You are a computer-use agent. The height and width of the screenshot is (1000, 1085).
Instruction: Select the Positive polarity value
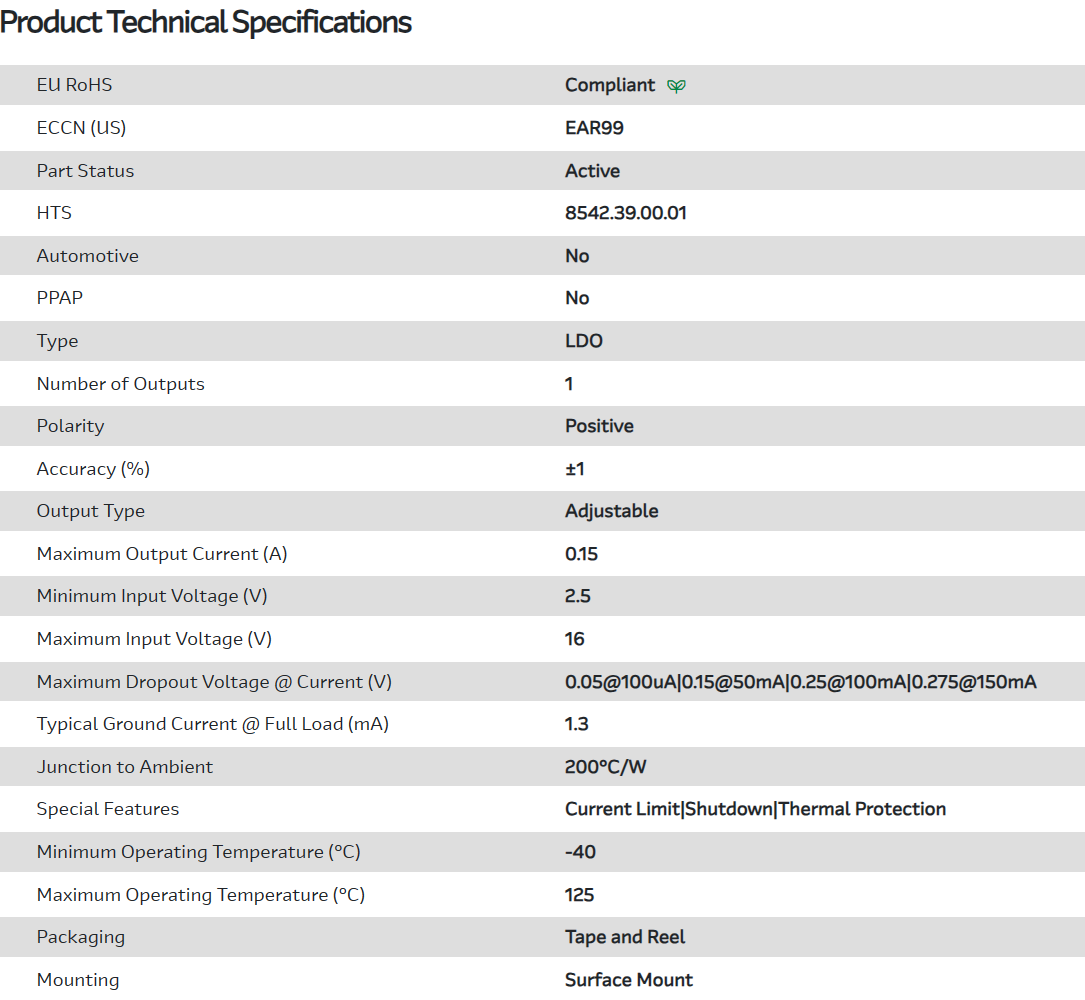tap(599, 426)
